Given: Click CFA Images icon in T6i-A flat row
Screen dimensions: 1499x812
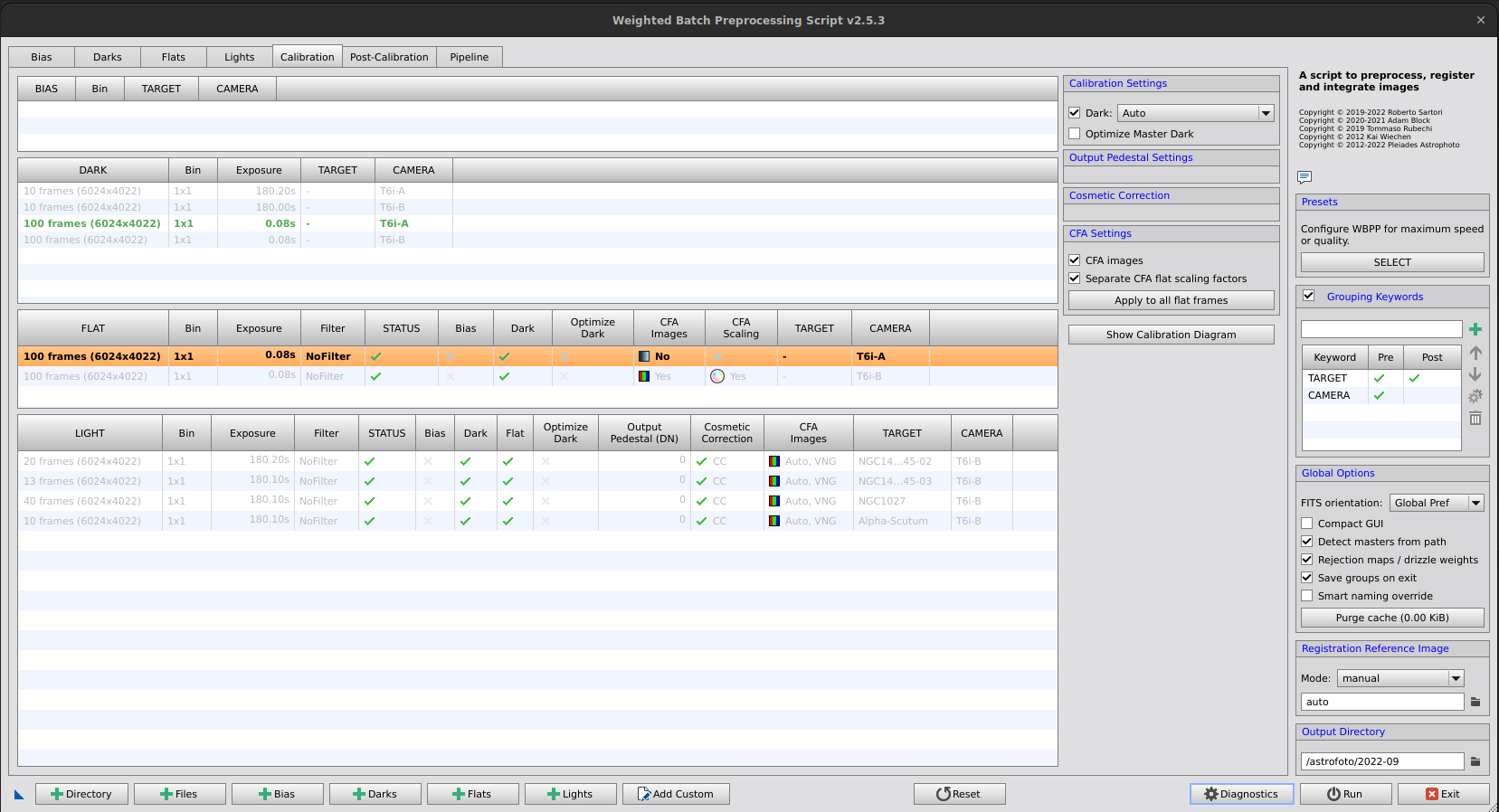Looking at the screenshot, I should point(644,356).
